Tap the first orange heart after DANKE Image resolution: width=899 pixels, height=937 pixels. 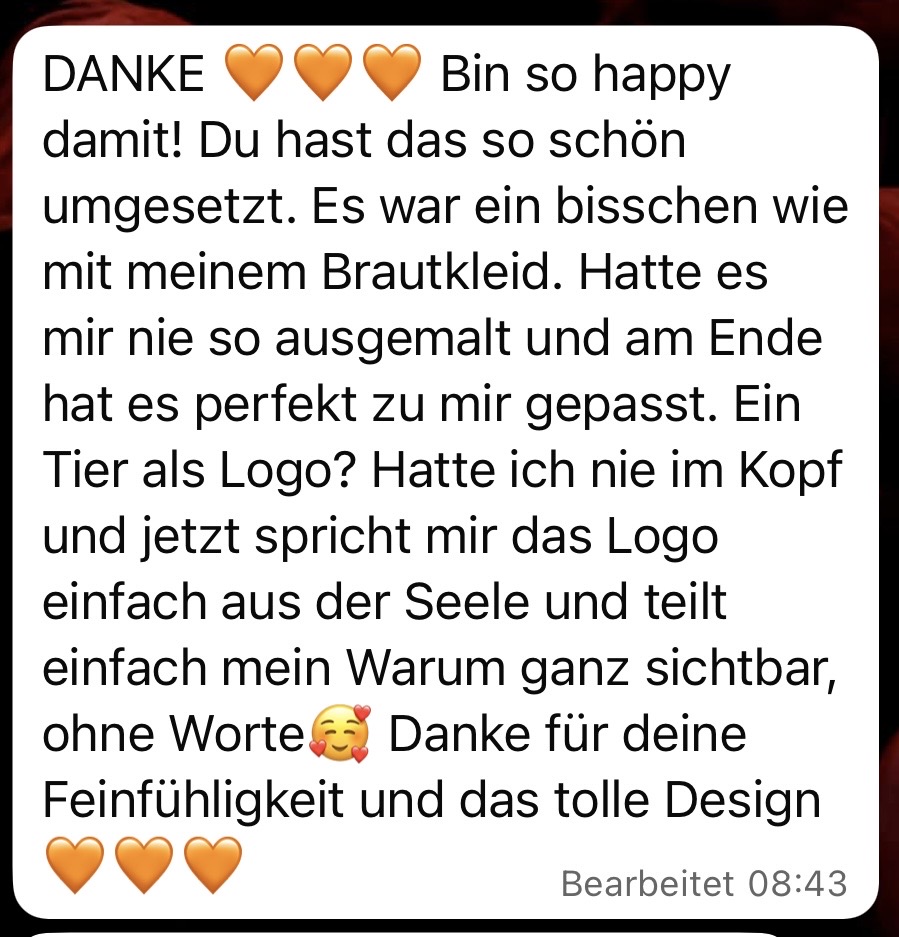tap(253, 72)
